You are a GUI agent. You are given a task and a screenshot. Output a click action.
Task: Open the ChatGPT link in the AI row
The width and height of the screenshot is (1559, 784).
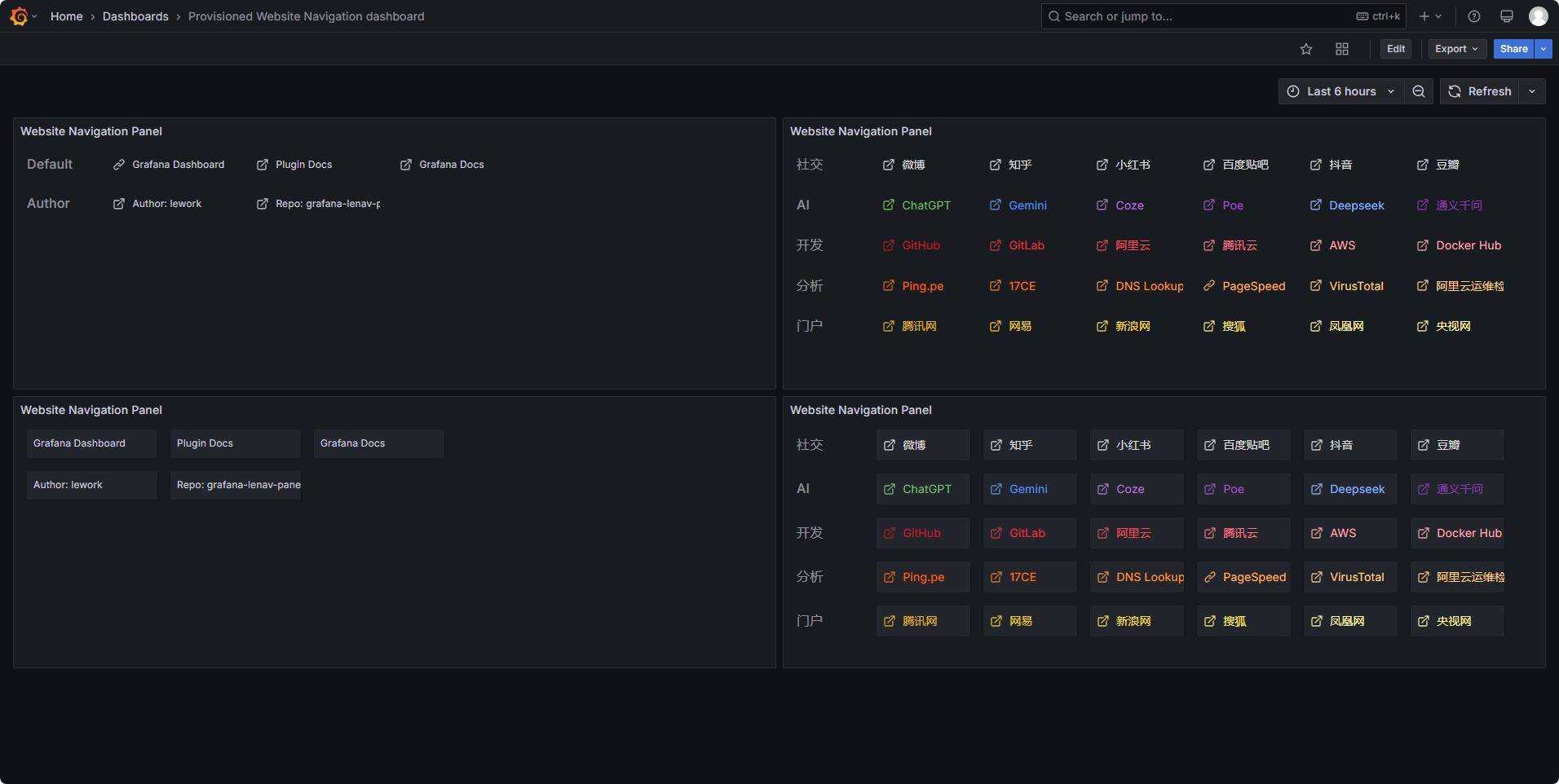(925, 205)
